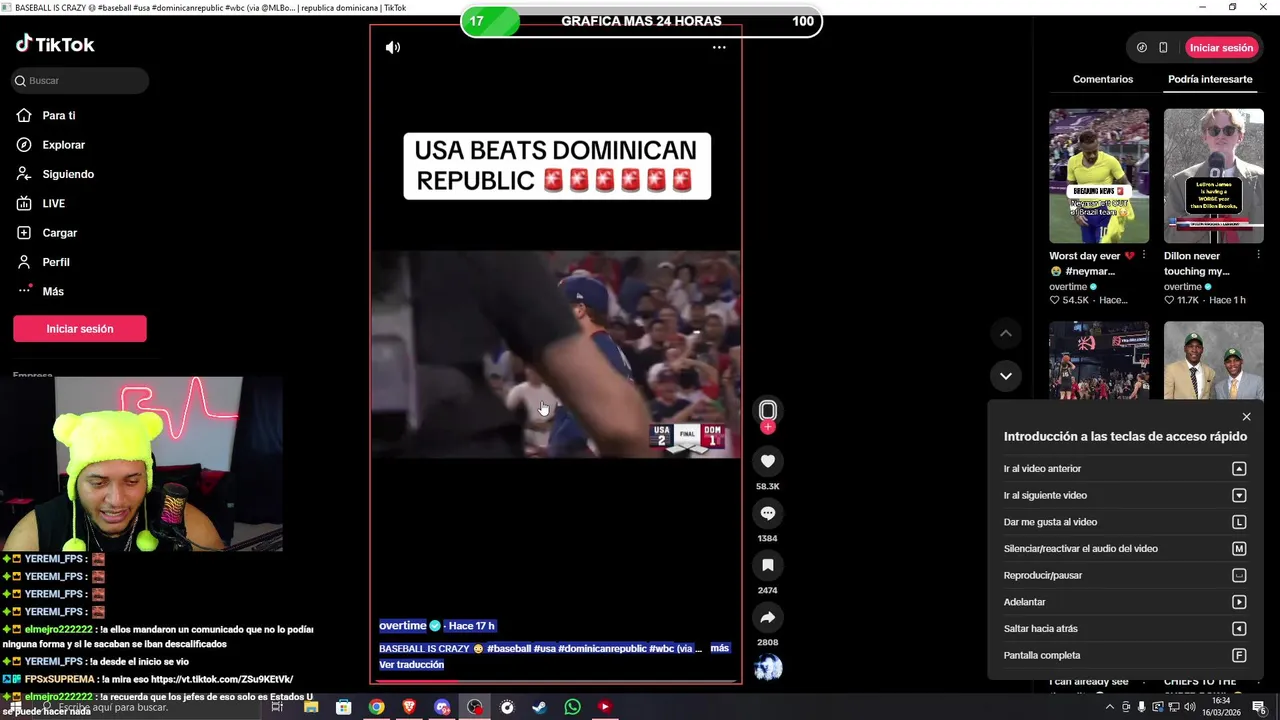
Task: Mute the video with speaker icon
Action: tap(393, 47)
